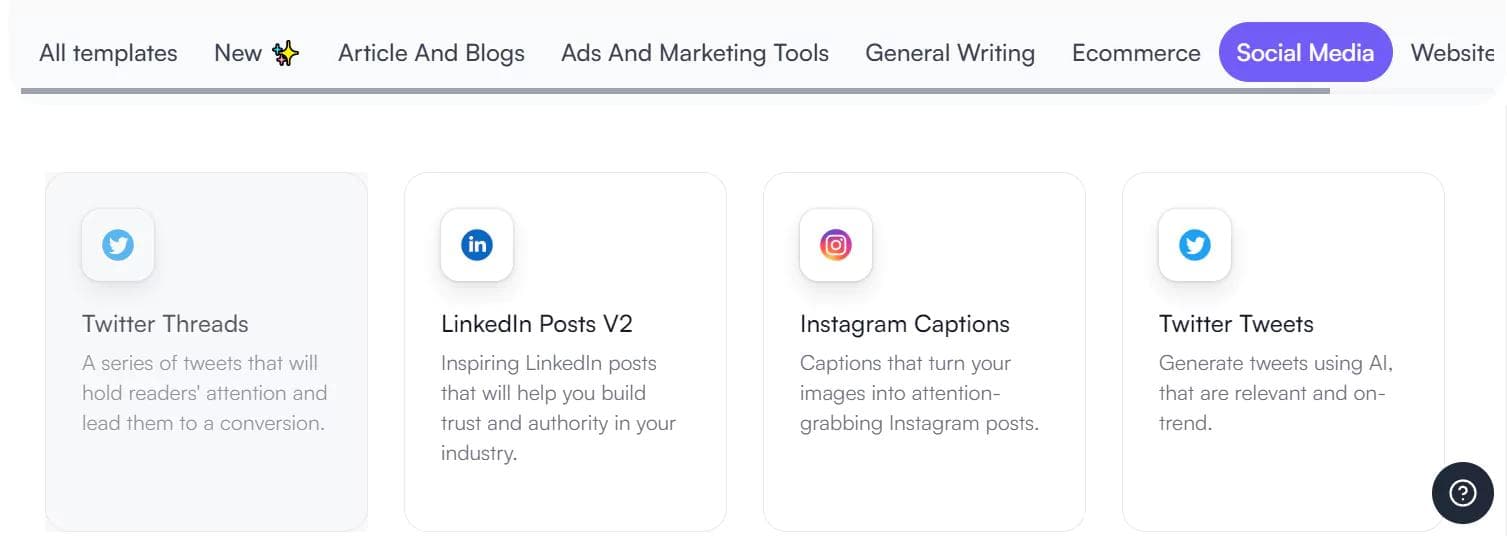Choose the Instagram Captions template title
Screen dimensions: 1507x558
905,324
